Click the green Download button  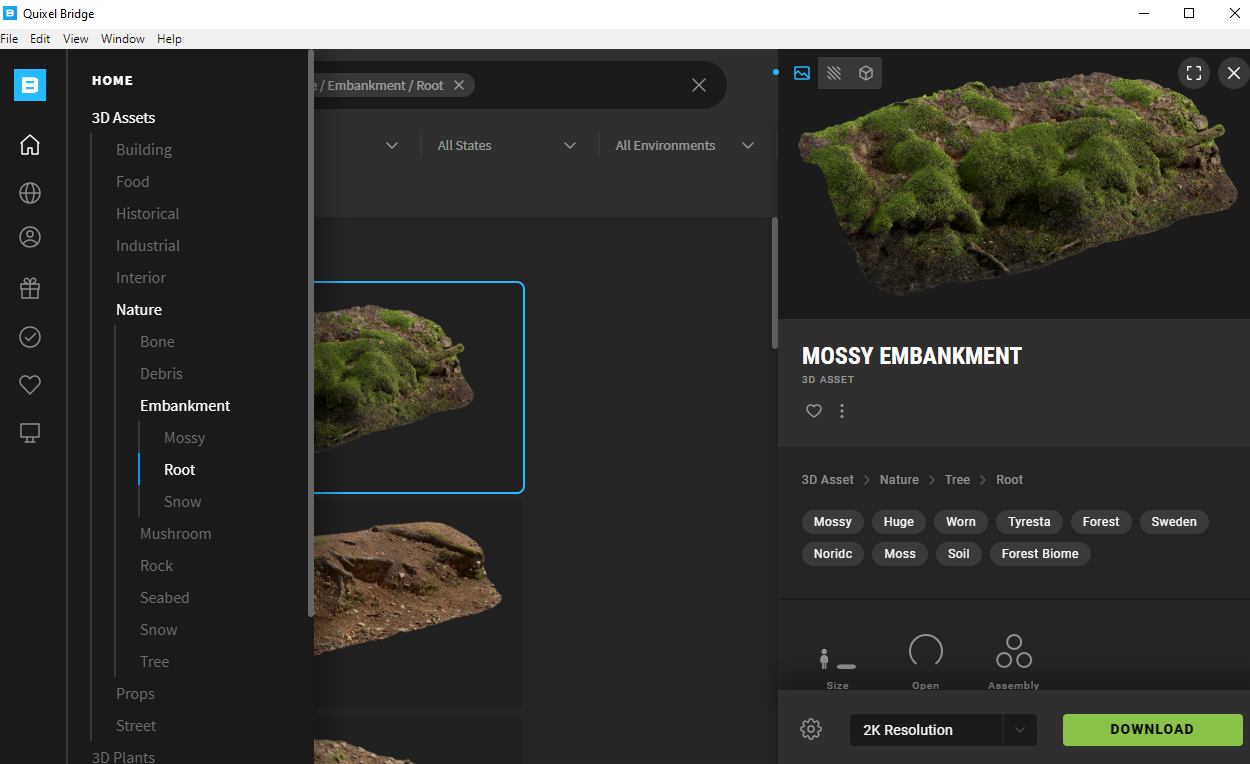tap(1152, 730)
